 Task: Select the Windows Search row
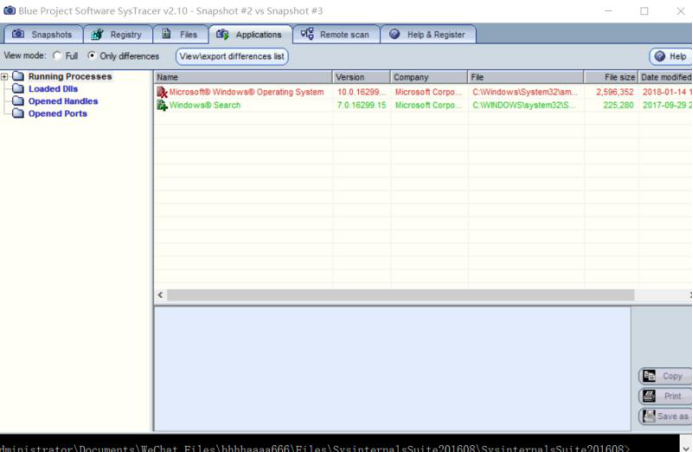[423, 105]
